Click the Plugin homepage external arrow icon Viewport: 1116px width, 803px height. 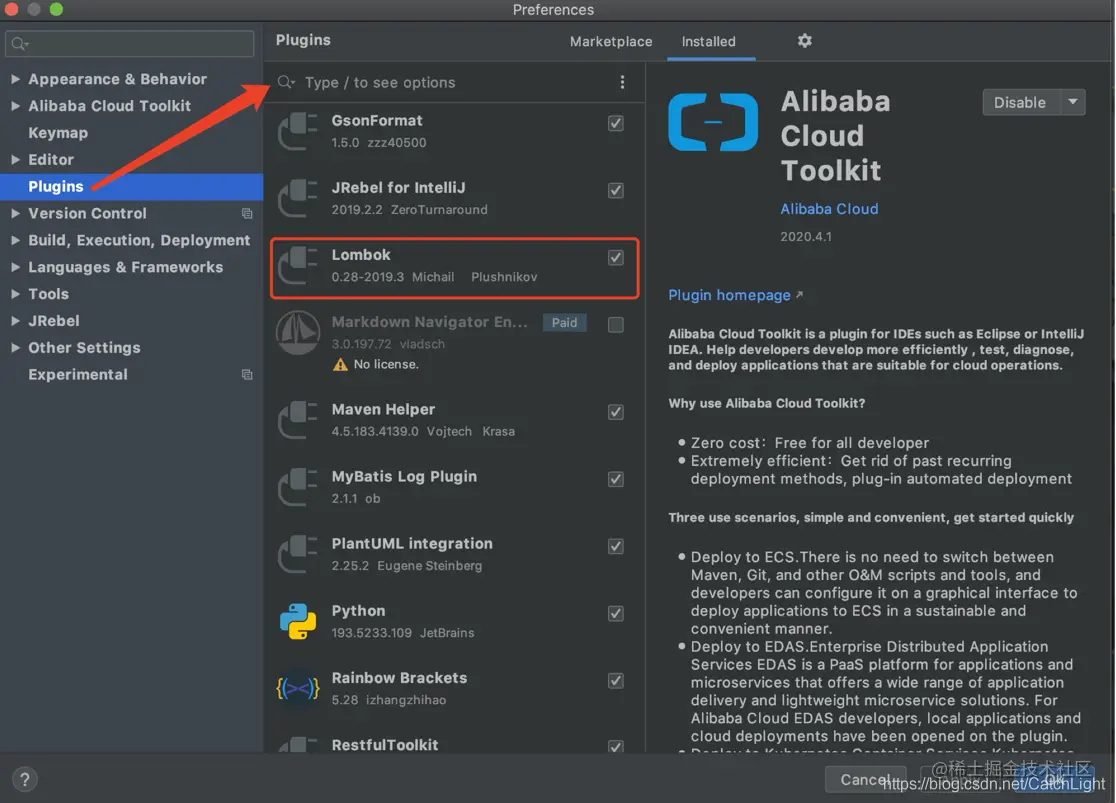click(799, 294)
